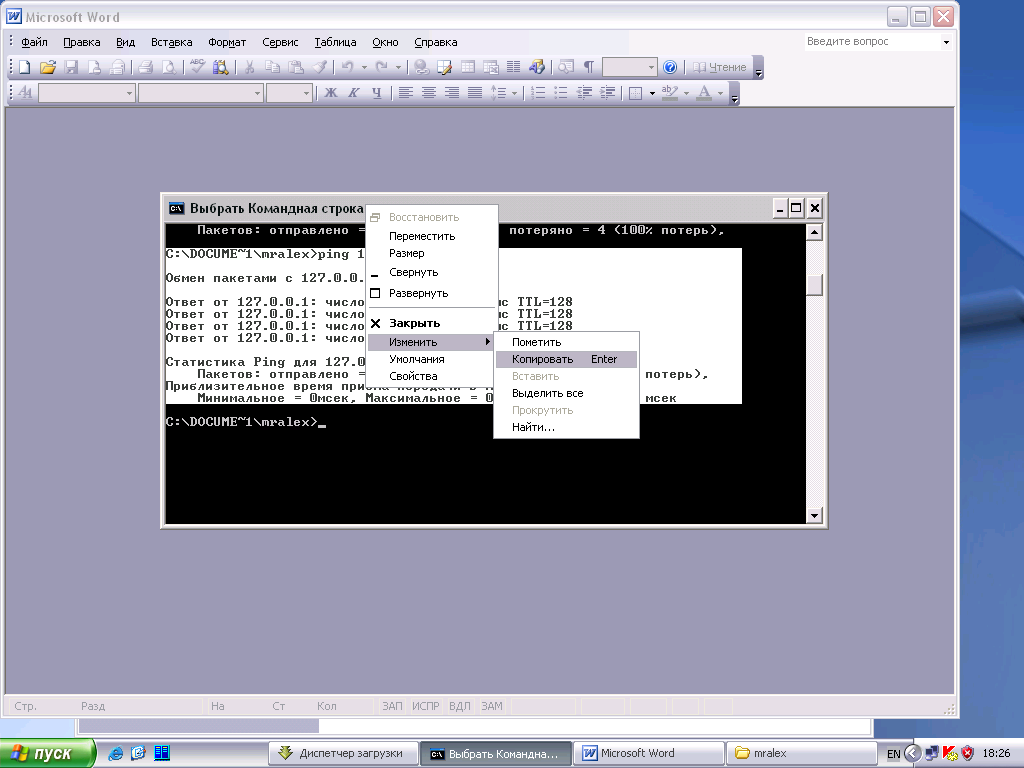Image resolution: width=1024 pixels, height=768 pixels.
Task: Toggle the paragraph marks pilcrow icon
Action: (588, 67)
